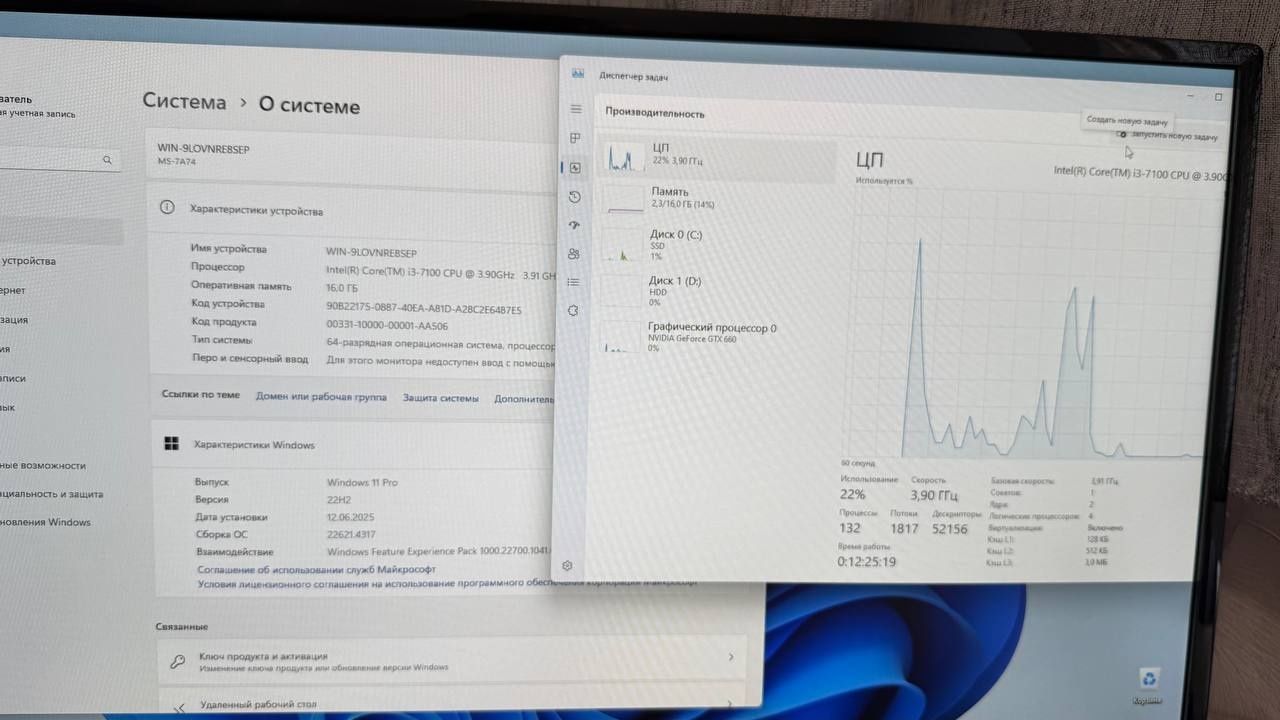Click the Скорость value 3,90 ГГц
1280x720 pixels.
(934, 496)
